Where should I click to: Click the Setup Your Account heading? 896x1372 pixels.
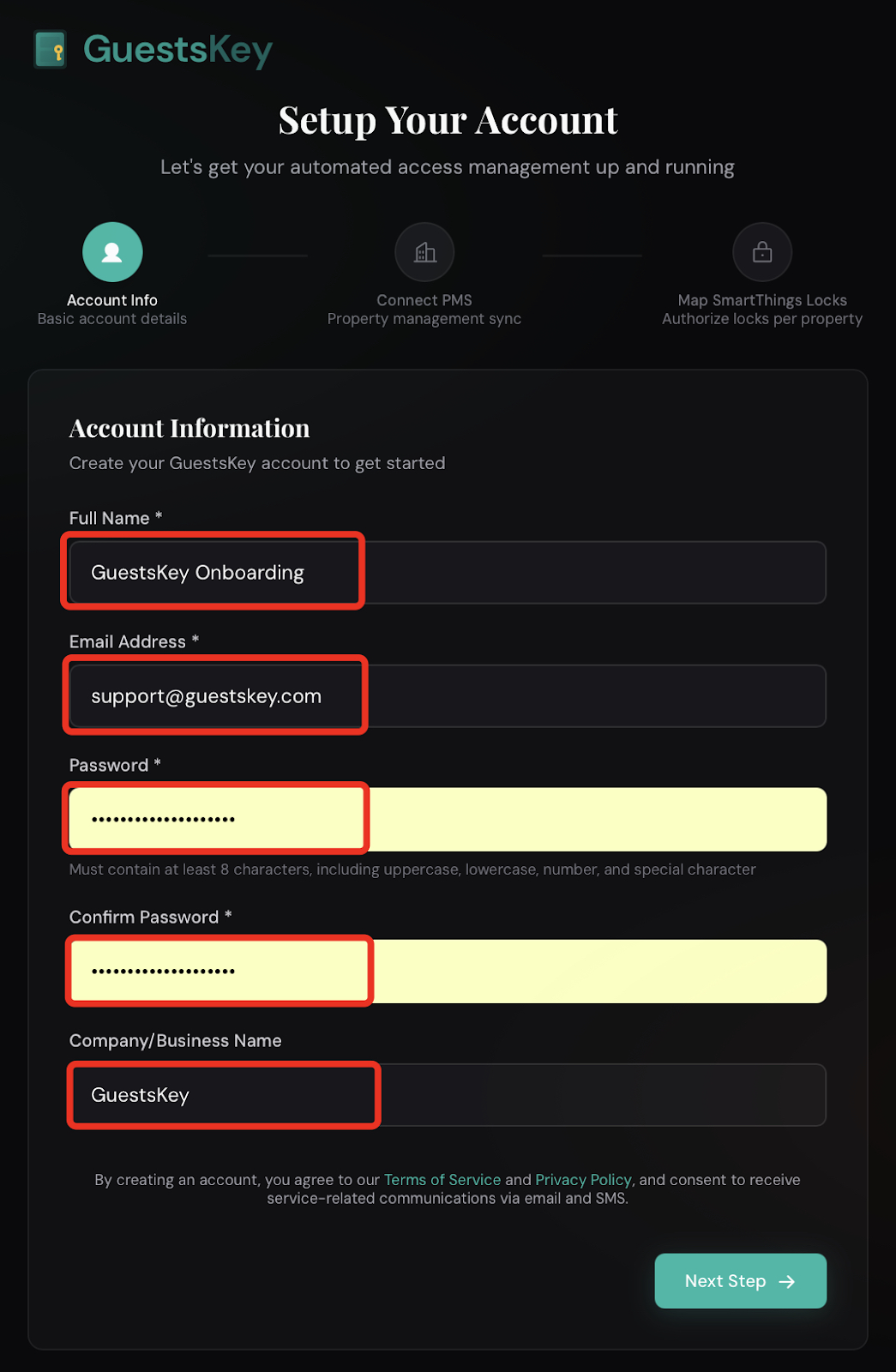(448, 120)
